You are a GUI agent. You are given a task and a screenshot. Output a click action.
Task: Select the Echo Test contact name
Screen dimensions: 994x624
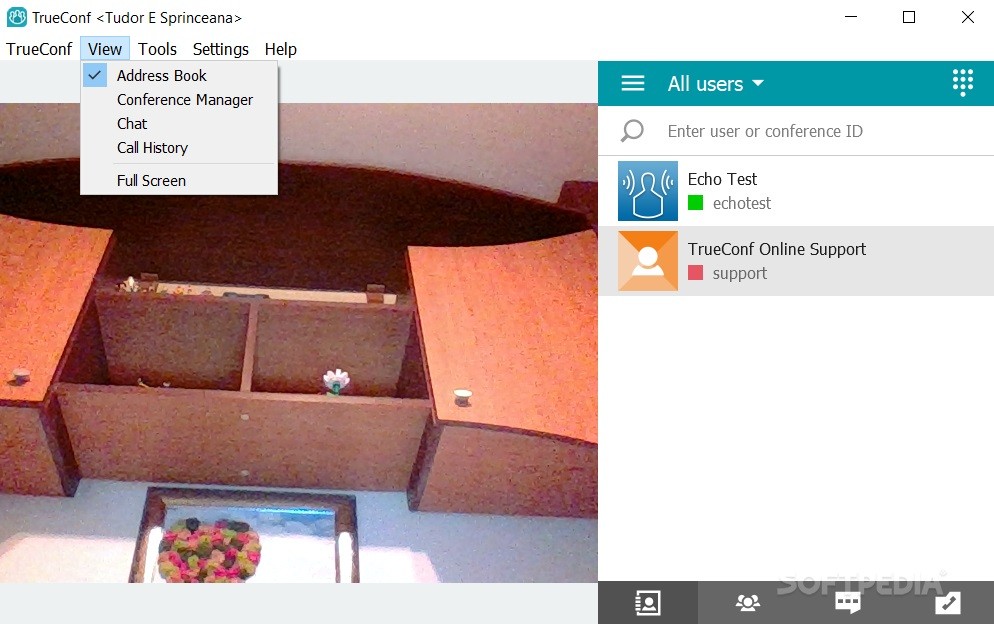(722, 179)
